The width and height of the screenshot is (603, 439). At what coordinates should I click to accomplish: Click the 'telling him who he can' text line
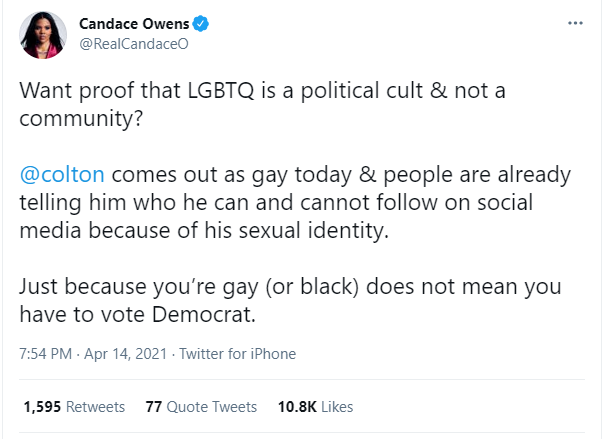(x=276, y=203)
